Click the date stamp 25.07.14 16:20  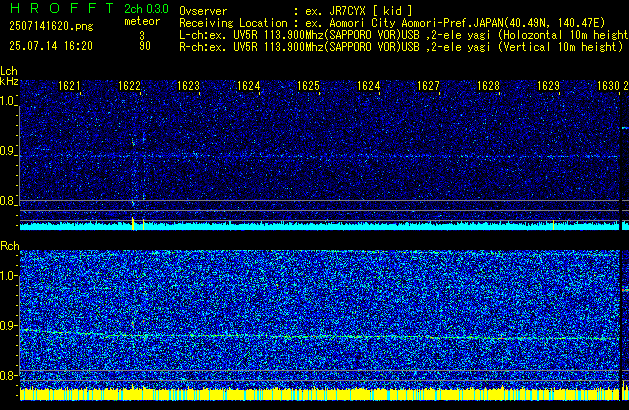point(51,46)
